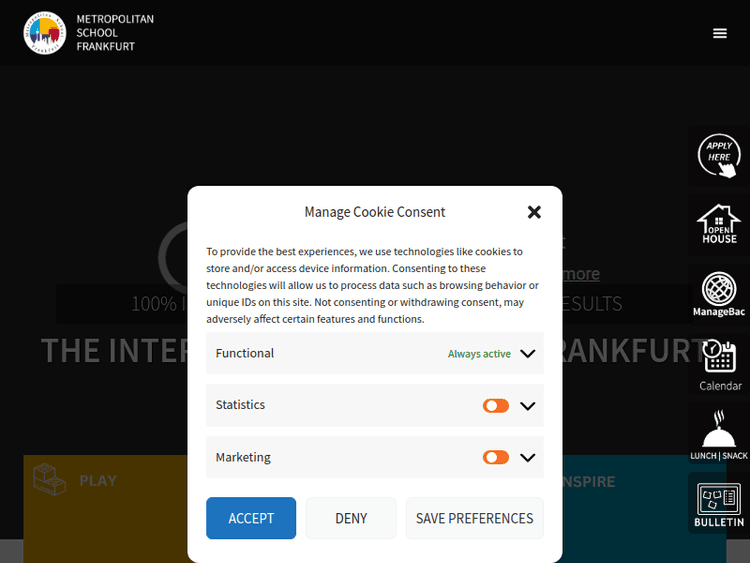Expand the Statistics section chevron
The width and height of the screenshot is (750, 563).
[x=528, y=406]
